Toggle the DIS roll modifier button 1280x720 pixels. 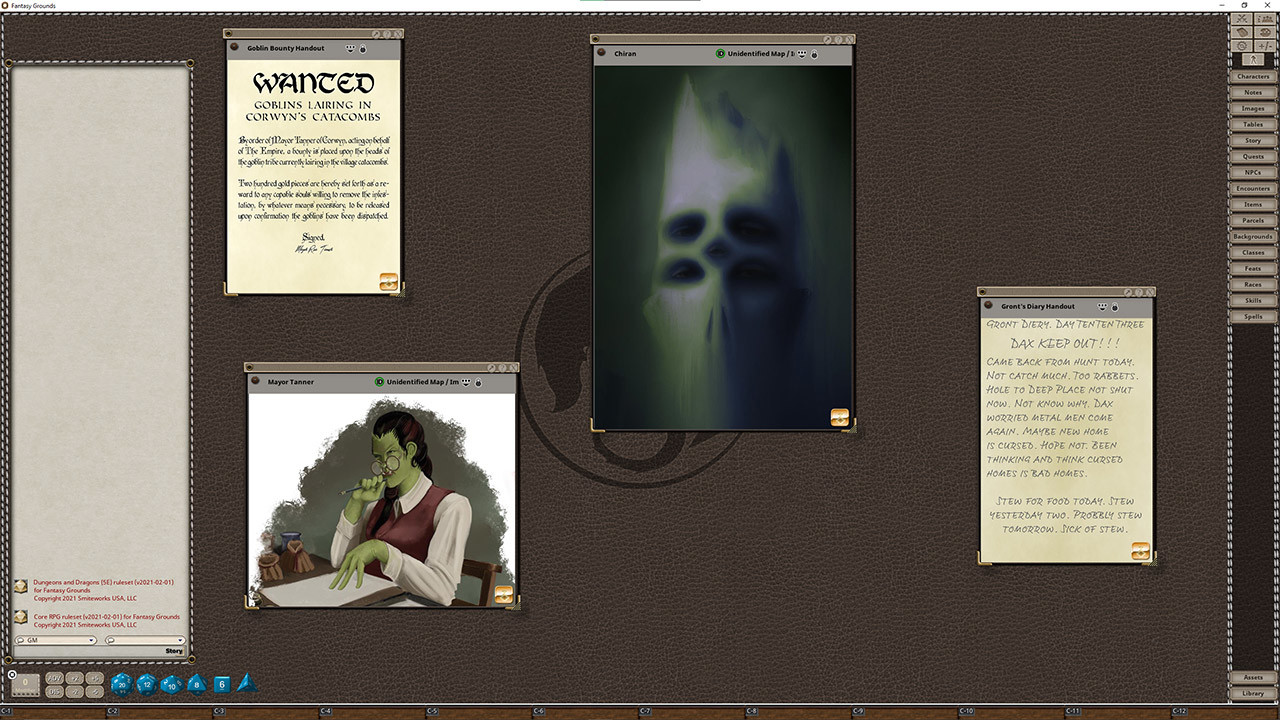pyautogui.click(x=55, y=691)
